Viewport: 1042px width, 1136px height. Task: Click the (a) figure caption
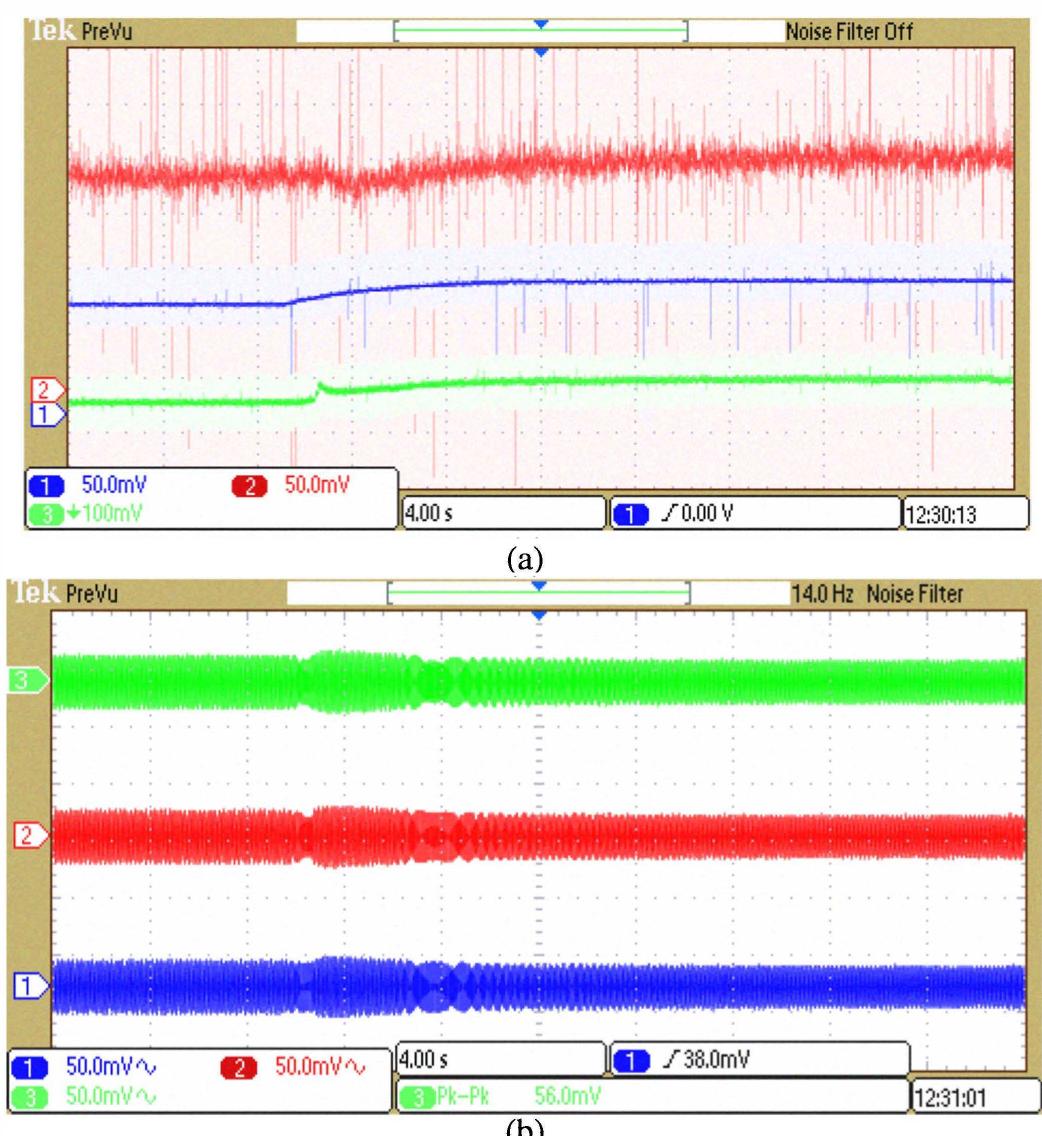point(525,559)
